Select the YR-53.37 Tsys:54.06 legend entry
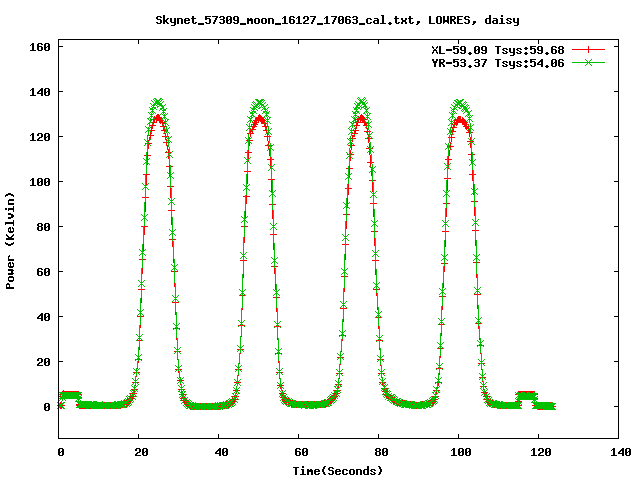The width and height of the screenshot is (640, 480). point(498,63)
